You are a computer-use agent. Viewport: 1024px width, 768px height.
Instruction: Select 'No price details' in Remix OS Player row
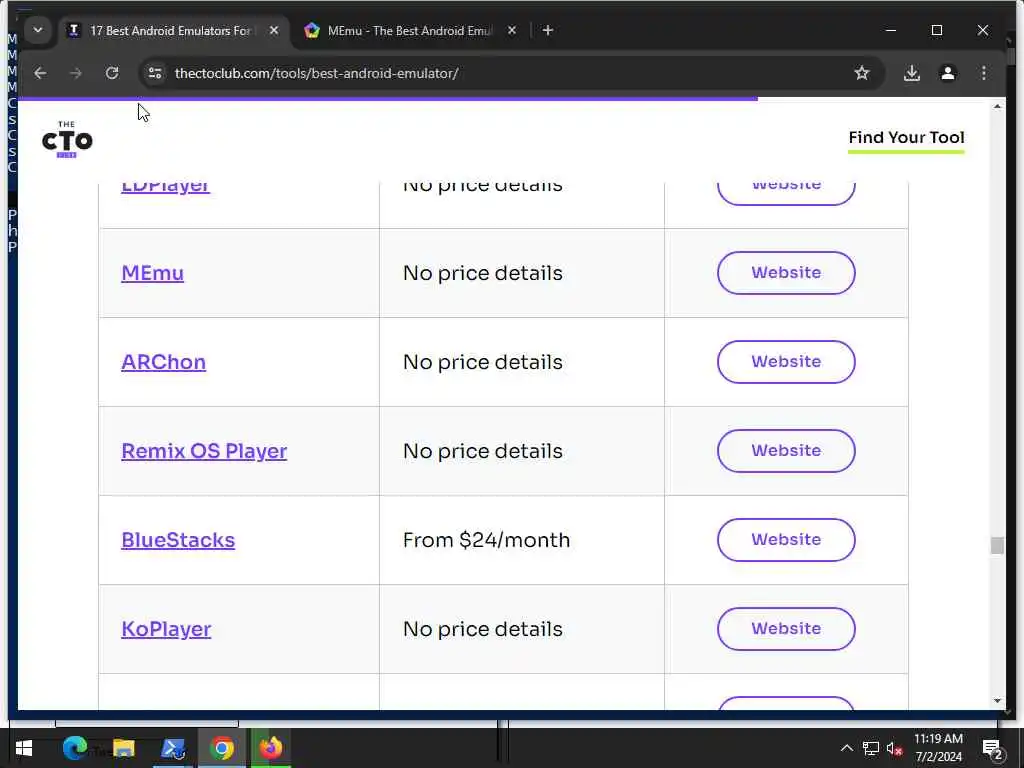coord(483,451)
